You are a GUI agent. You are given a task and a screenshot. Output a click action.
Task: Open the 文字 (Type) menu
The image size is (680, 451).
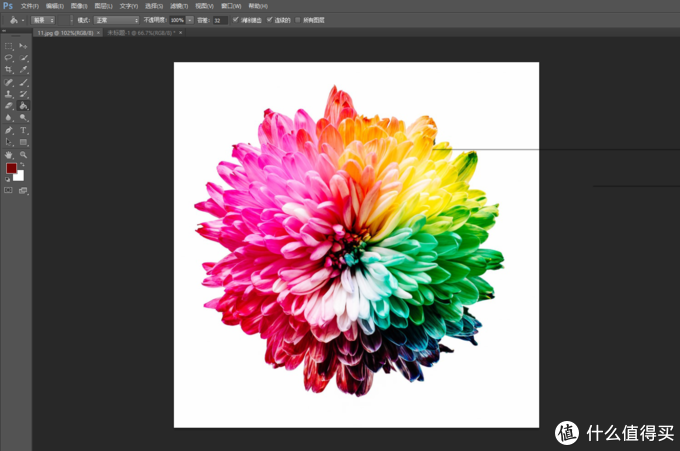point(129,6)
